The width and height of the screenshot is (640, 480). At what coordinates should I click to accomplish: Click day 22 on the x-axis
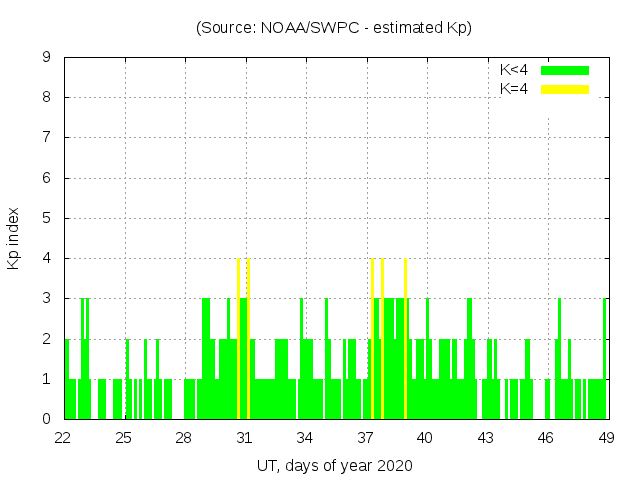coord(63,438)
